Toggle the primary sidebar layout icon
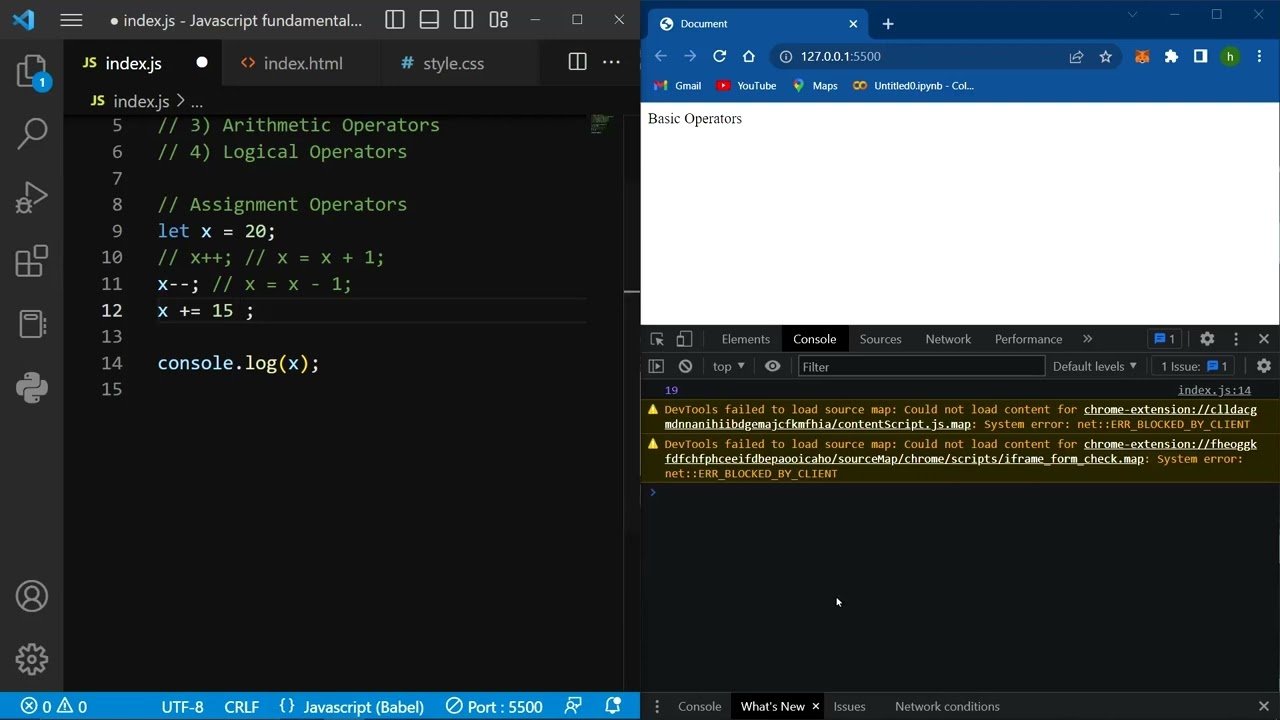 [x=395, y=20]
